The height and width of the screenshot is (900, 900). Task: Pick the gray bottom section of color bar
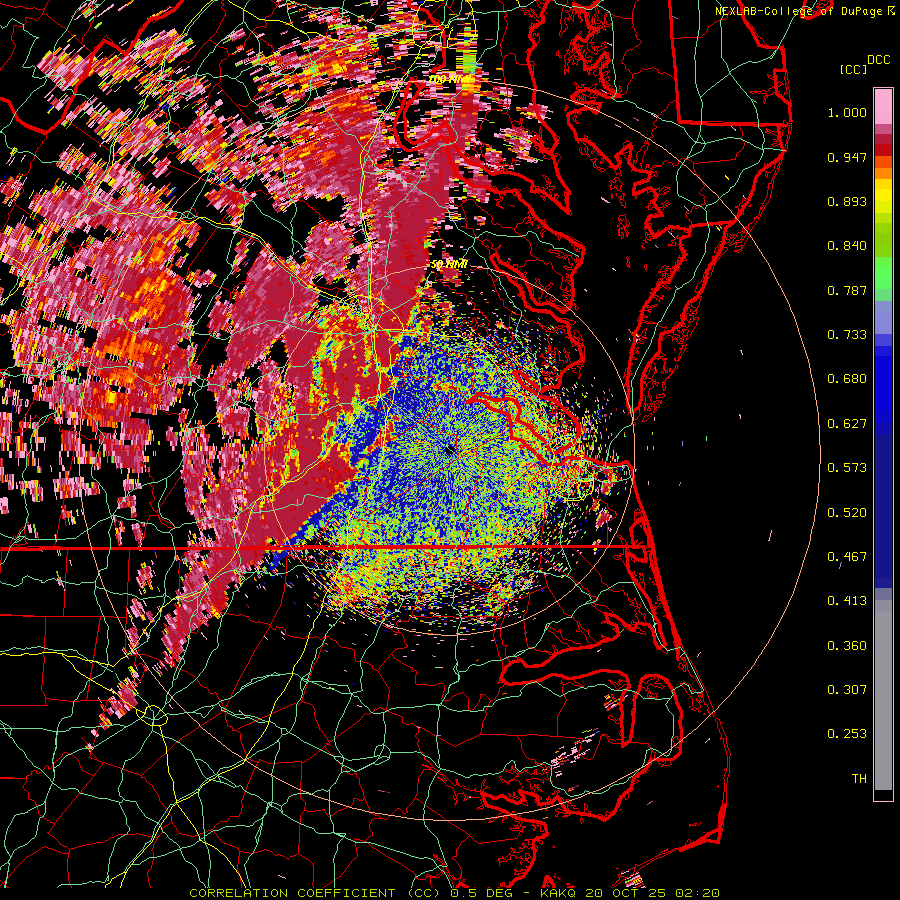tap(883, 695)
